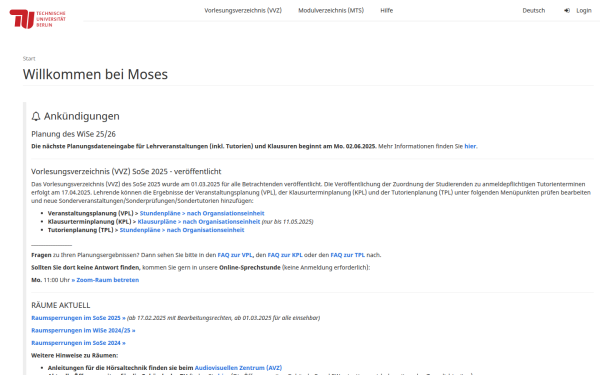The image size is (600, 375).
Task: Open Raumsperrungen im WiSe 2024/25 link
Action: [x=83, y=331]
